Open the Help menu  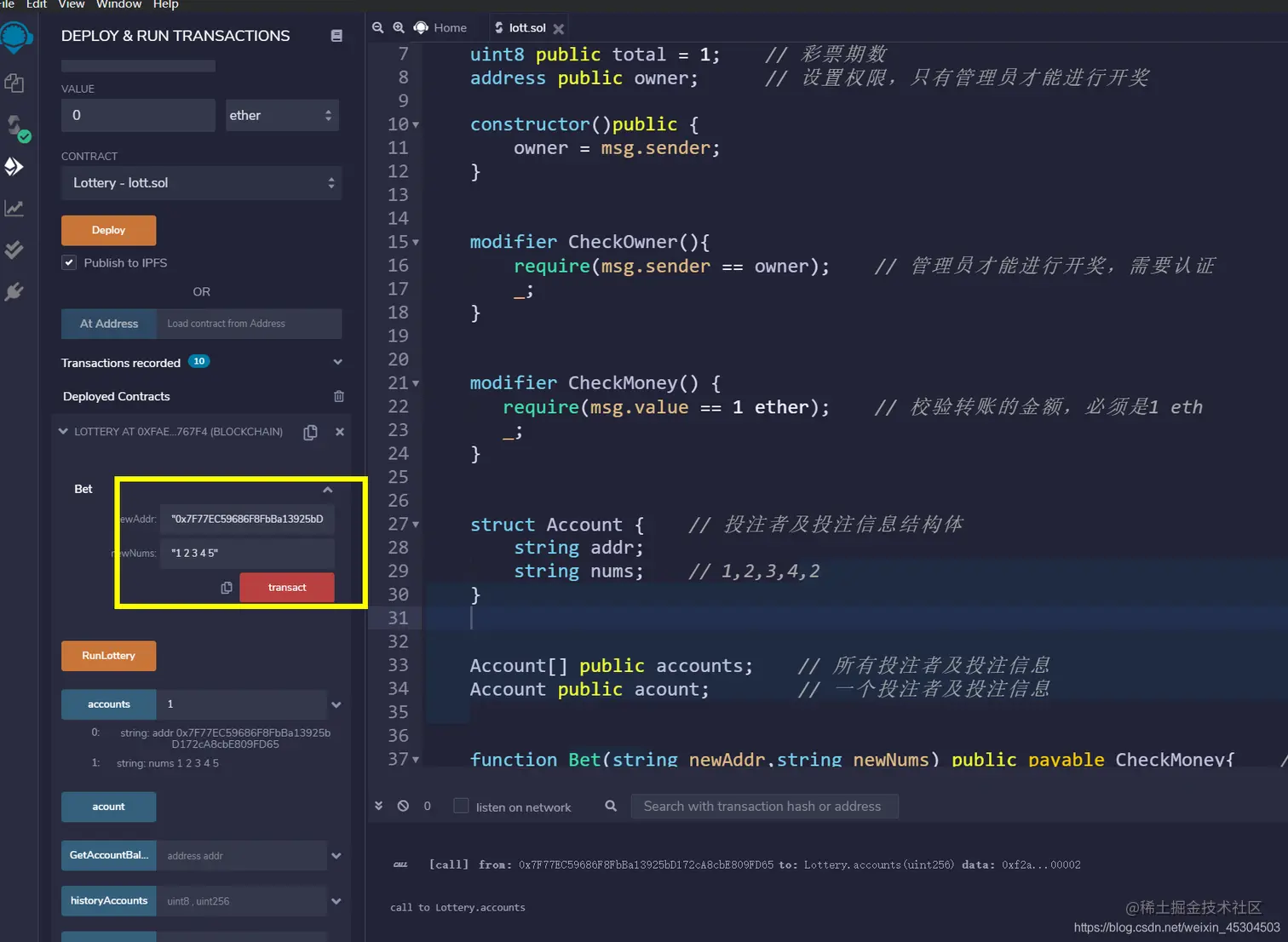tap(165, 4)
